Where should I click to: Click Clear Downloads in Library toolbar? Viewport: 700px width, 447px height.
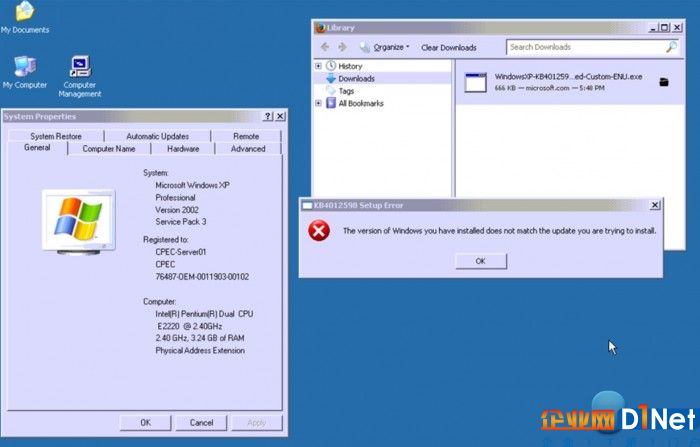coord(449,47)
